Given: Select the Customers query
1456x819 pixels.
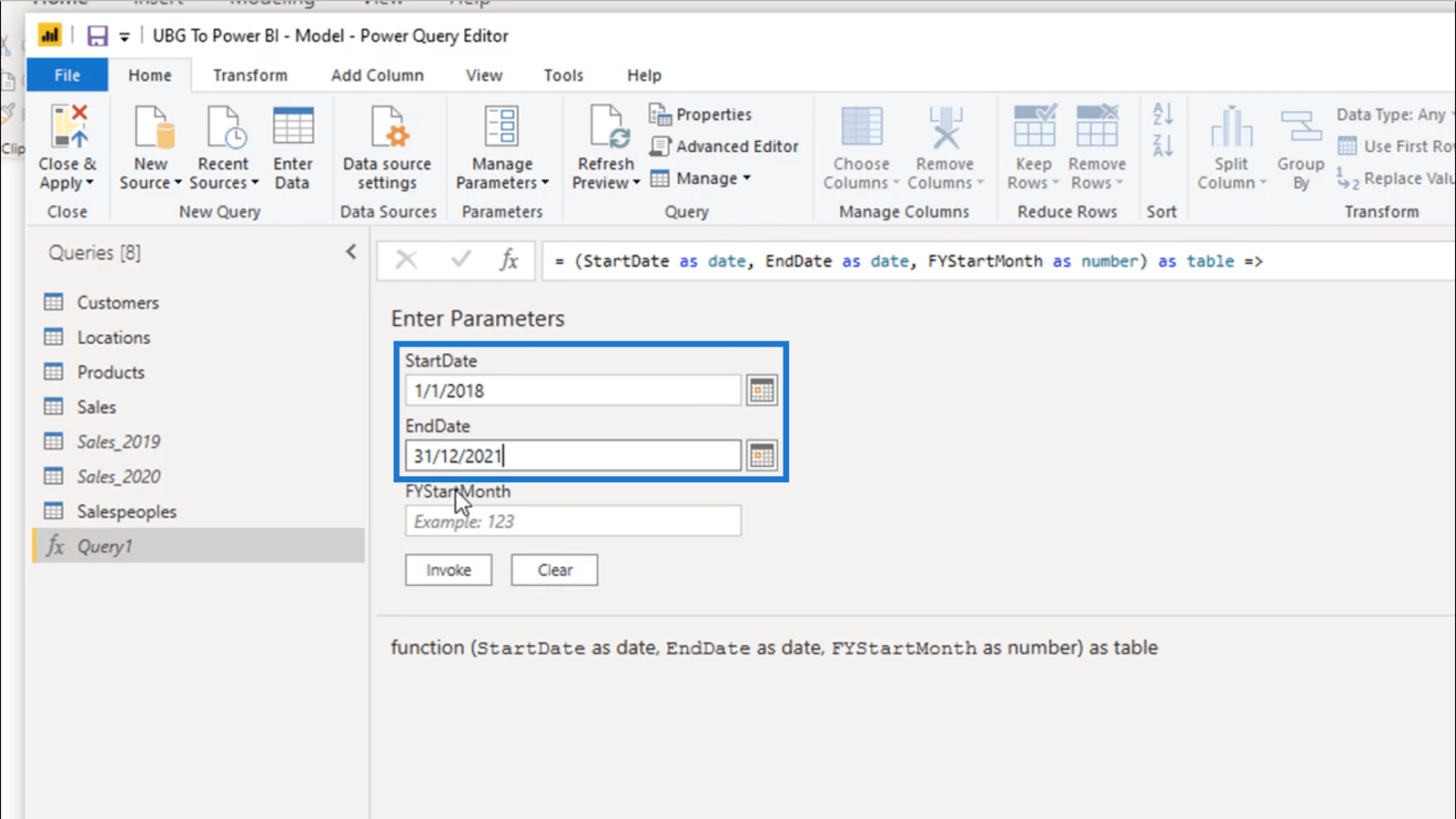Looking at the screenshot, I should pyautogui.click(x=198, y=302).
